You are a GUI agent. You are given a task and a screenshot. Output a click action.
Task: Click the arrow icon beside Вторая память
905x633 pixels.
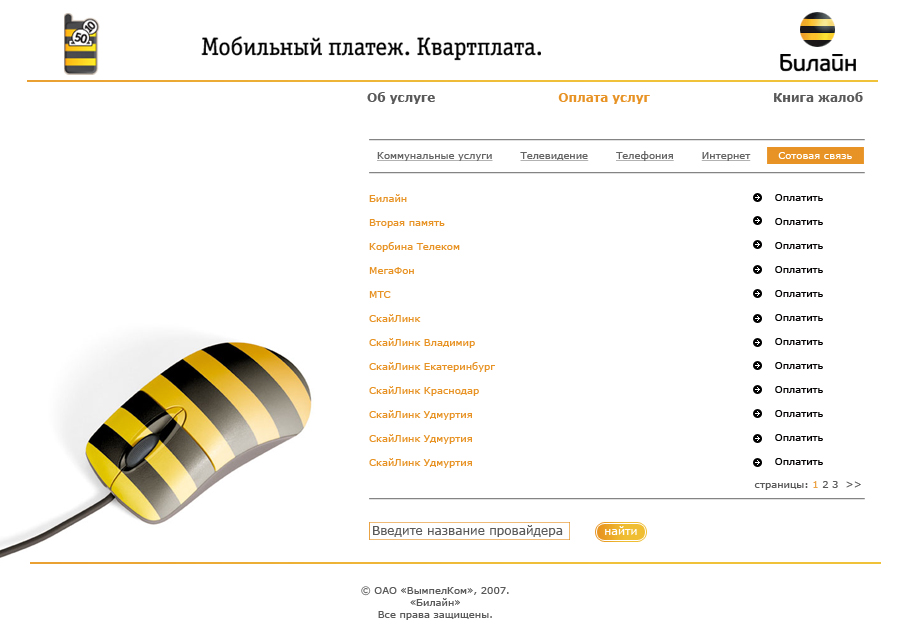pyautogui.click(x=757, y=221)
